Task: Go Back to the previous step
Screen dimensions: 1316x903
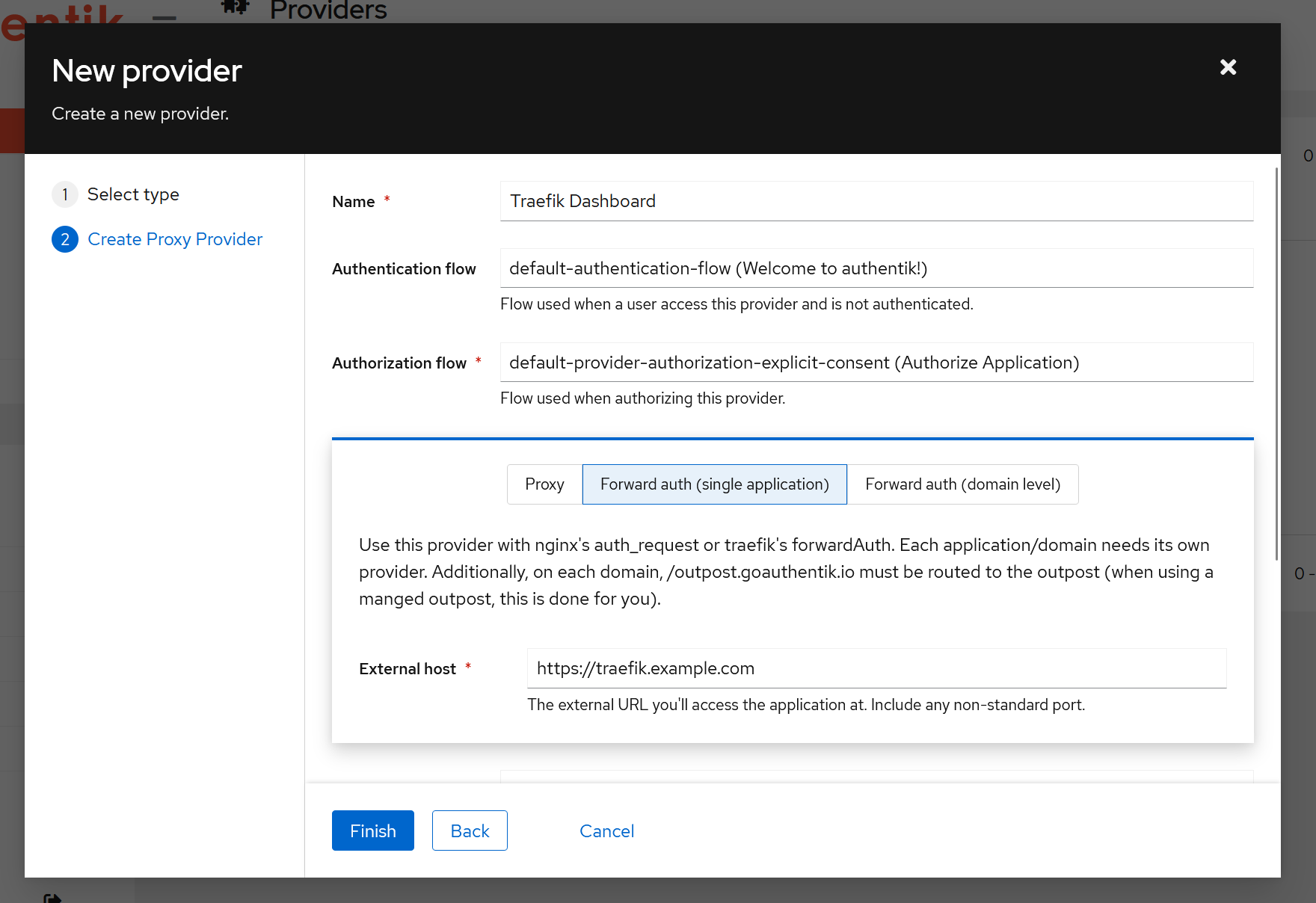Action: pyautogui.click(x=470, y=830)
